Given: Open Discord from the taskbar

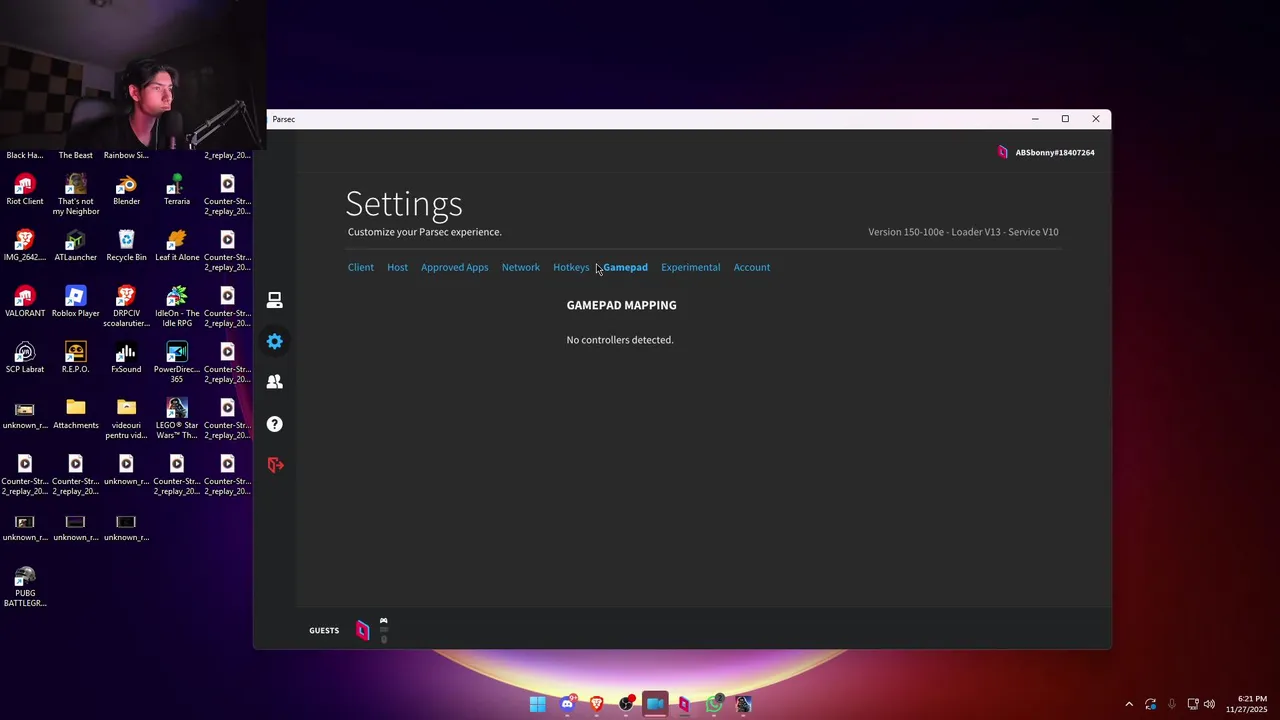Looking at the screenshot, I should 567,704.
